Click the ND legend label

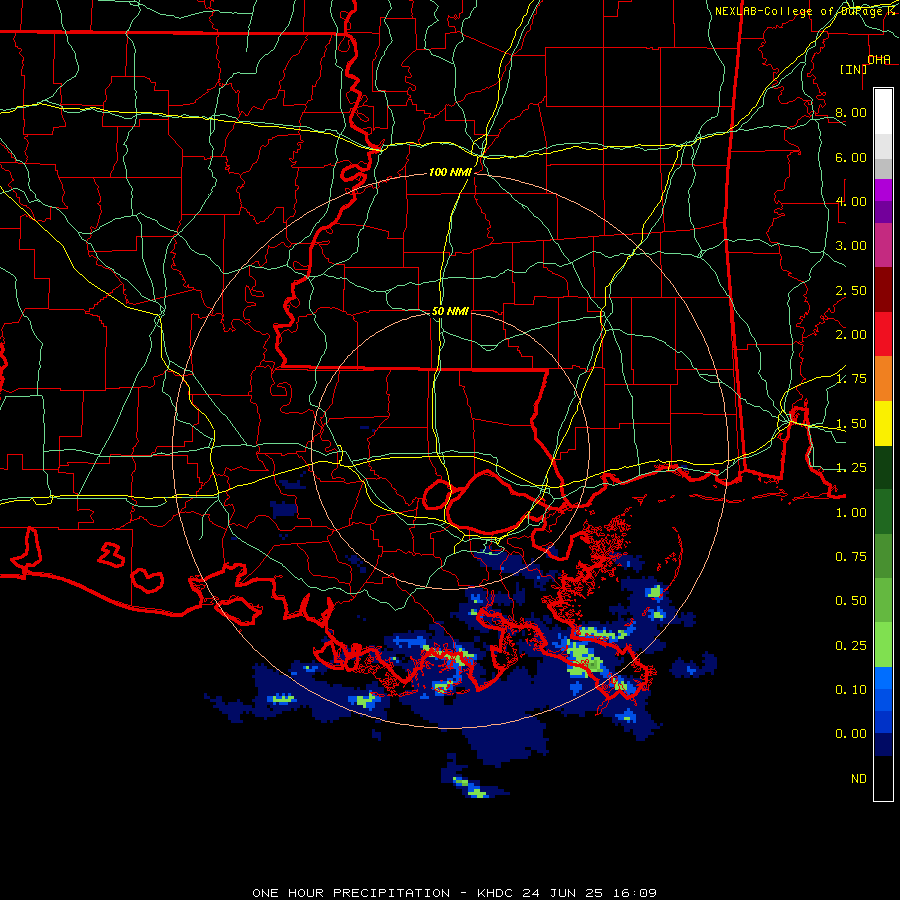coord(859,779)
